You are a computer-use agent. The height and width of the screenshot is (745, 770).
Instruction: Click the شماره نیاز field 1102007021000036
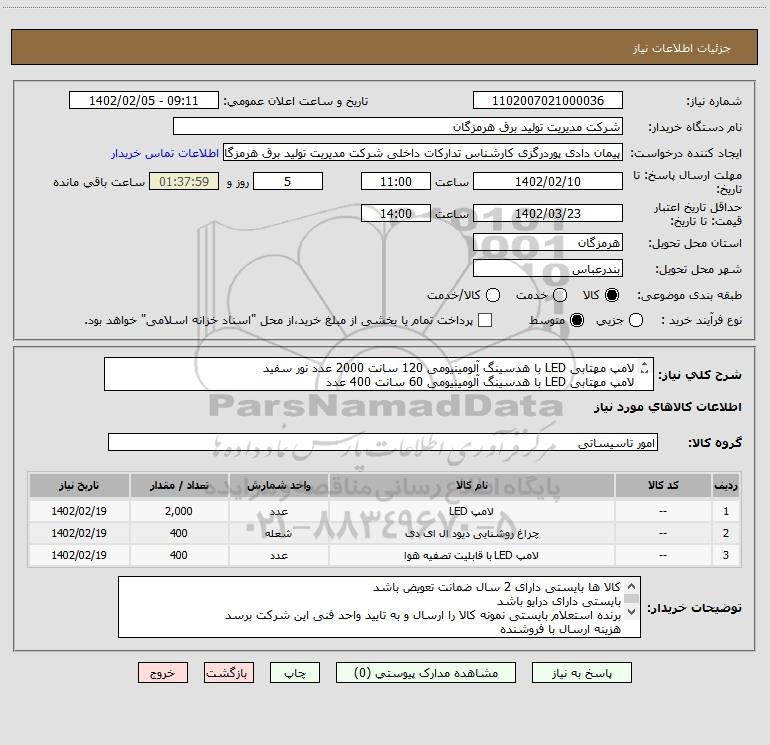548,101
